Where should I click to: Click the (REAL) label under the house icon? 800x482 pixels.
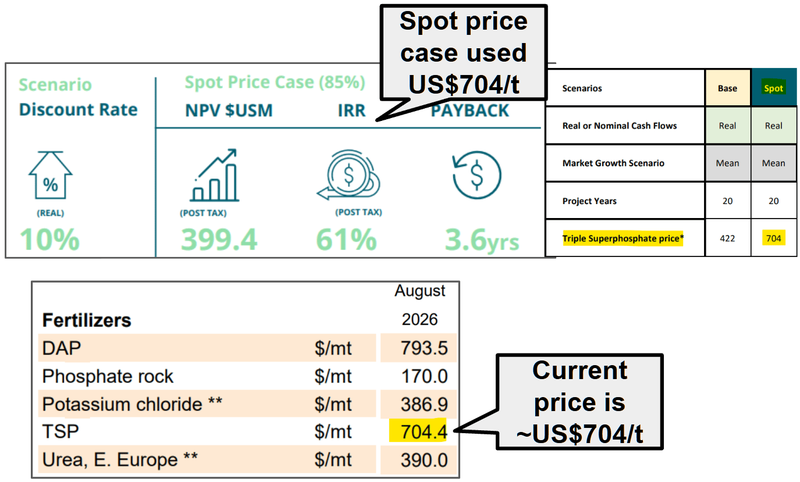[x=50, y=213]
